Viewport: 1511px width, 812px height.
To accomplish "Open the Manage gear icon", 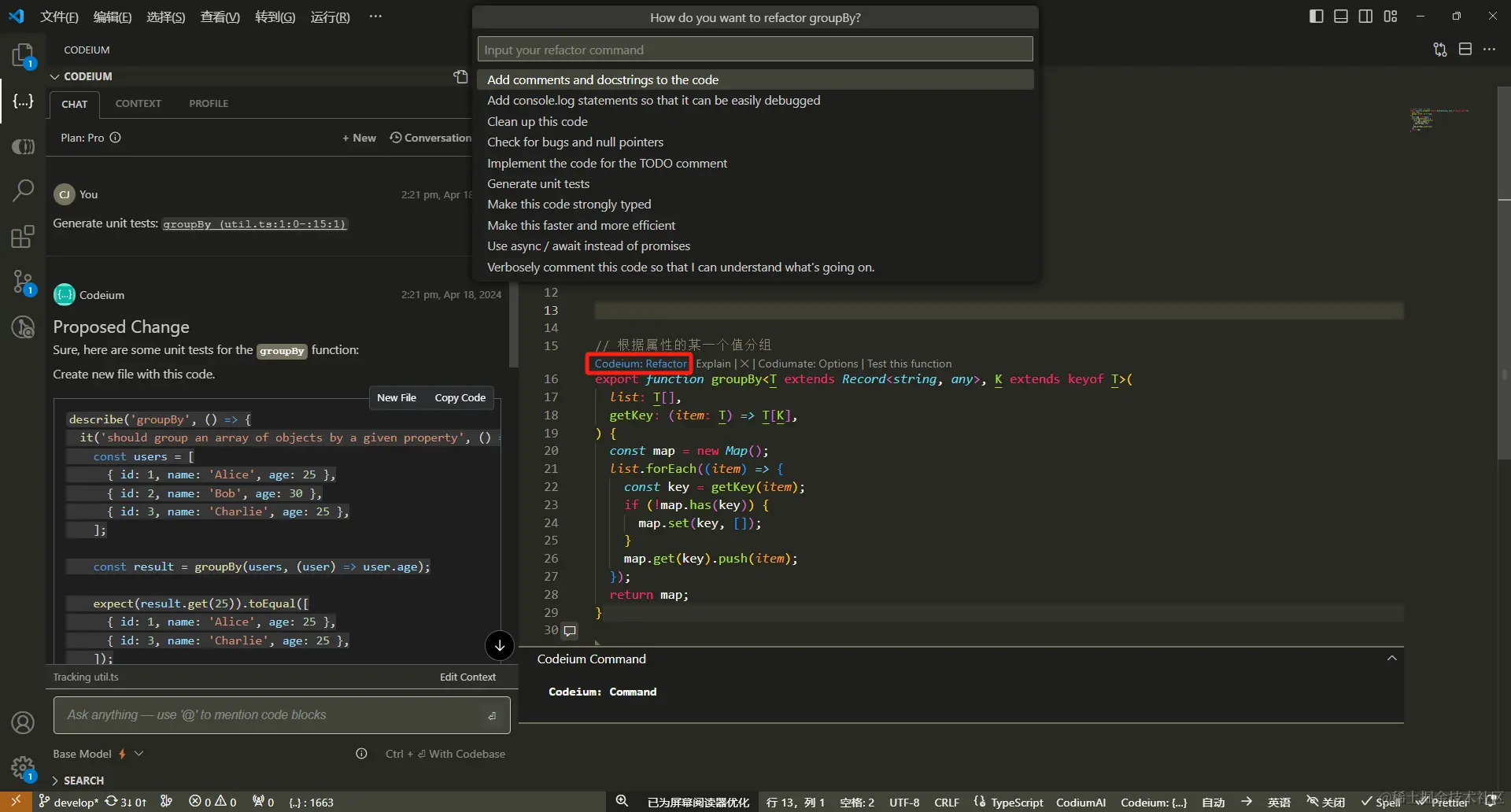I will point(23,768).
